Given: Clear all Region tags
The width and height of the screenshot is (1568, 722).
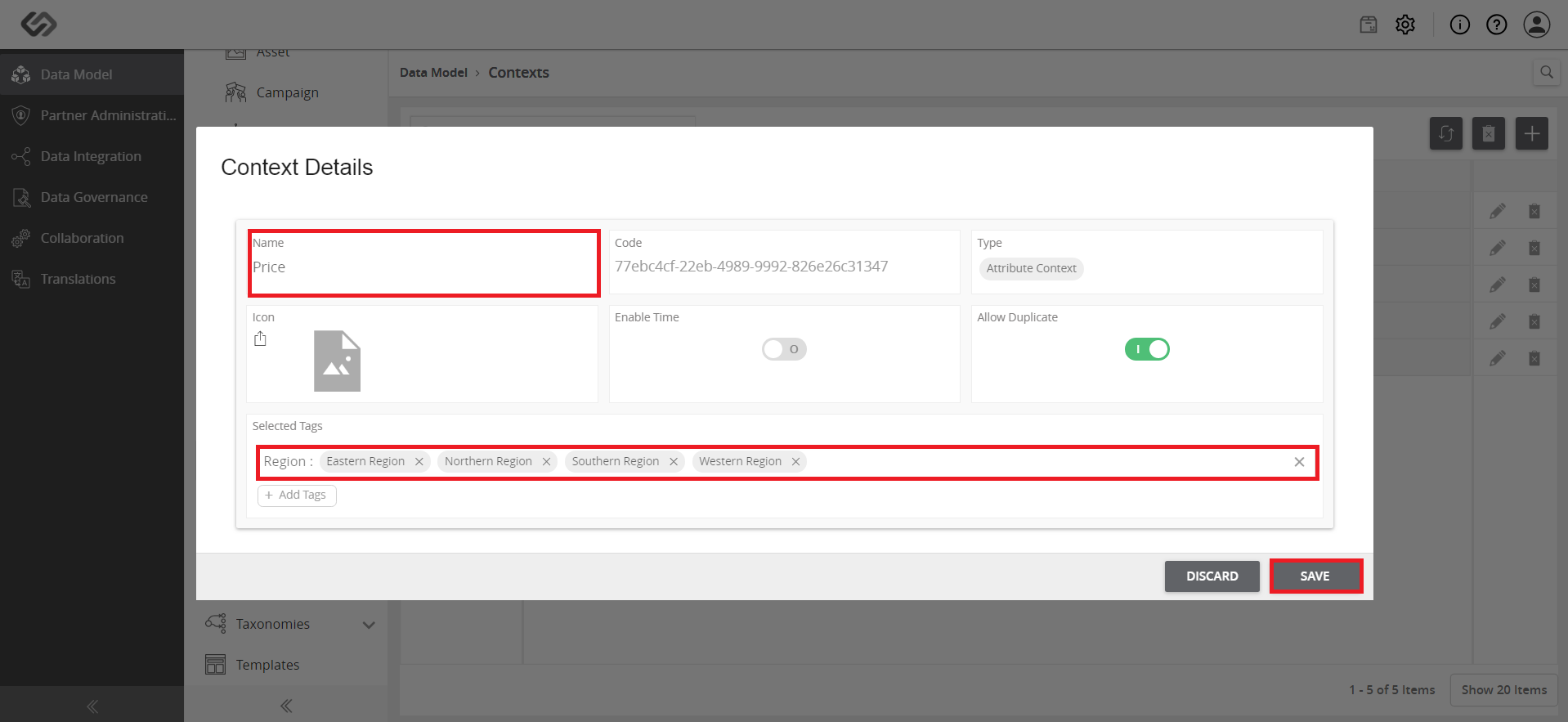Looking at the screenshot, I should coord(1299,462).
